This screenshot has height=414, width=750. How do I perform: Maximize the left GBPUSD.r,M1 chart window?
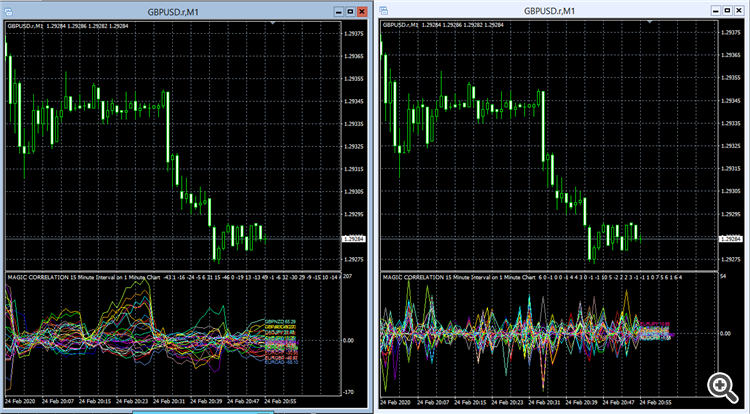pos(351,11)
